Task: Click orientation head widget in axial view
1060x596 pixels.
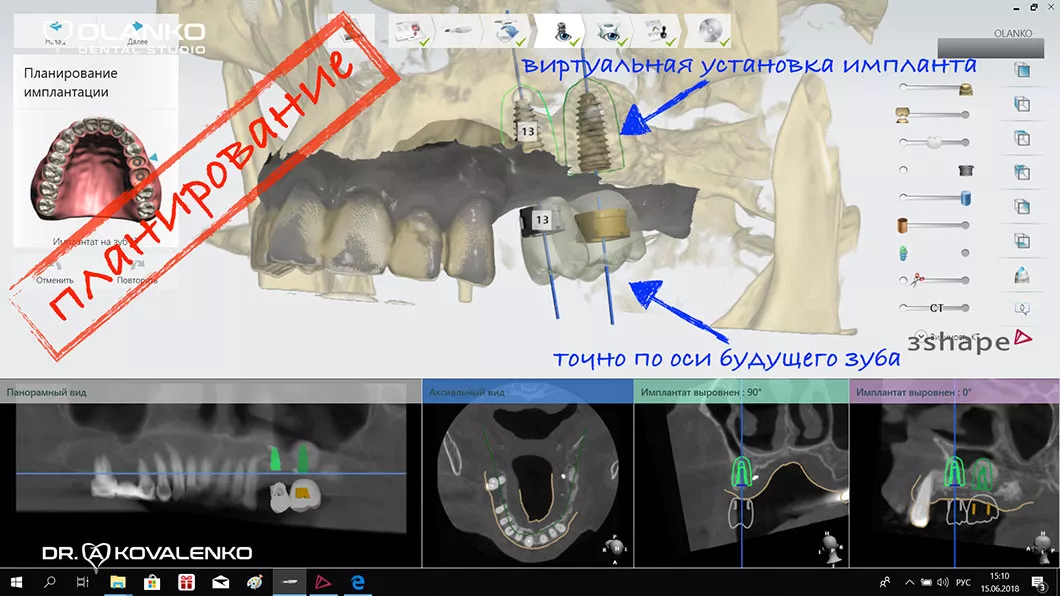Action: coord(617,546)
